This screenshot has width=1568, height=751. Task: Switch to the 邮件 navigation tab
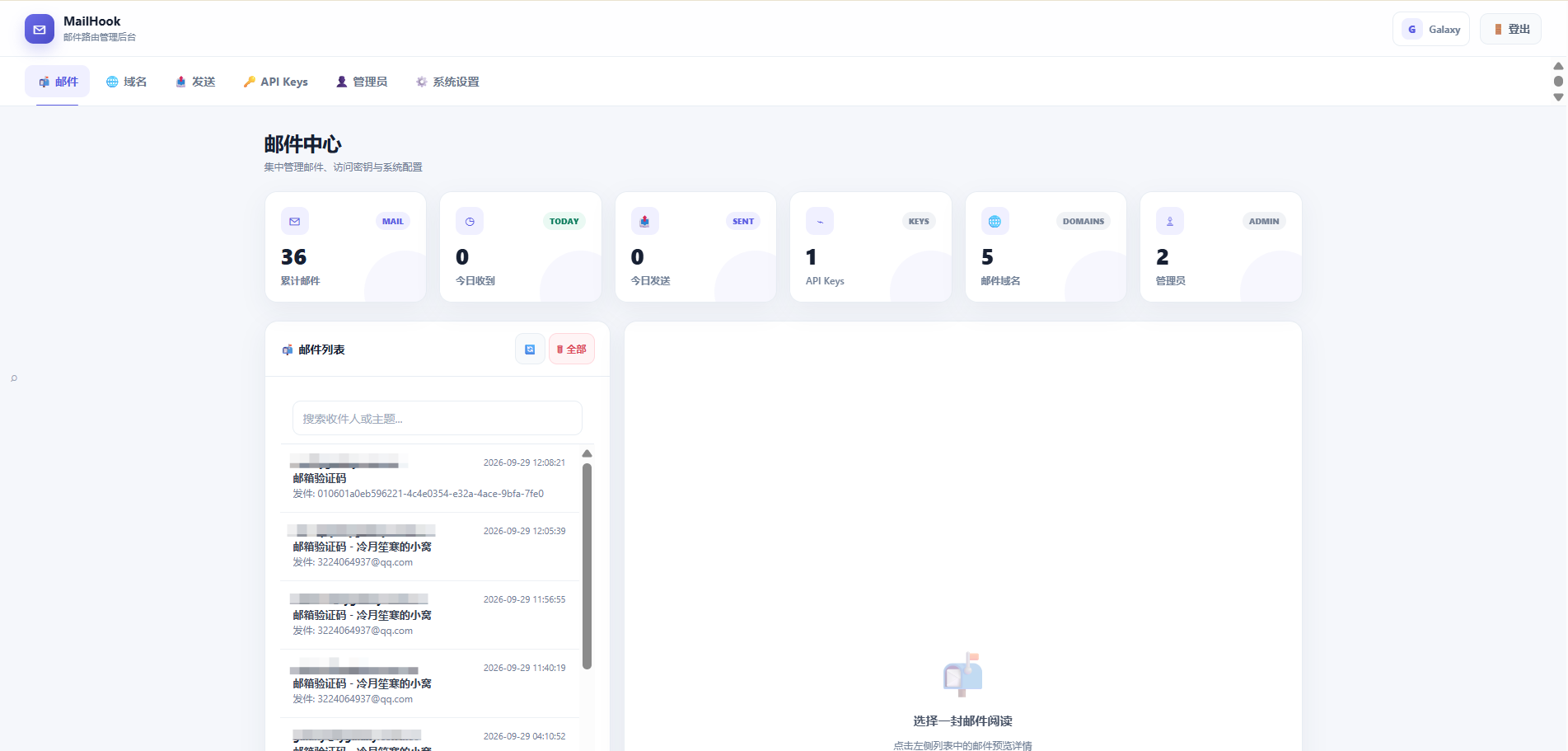pyautogui.click(x=58, y=82)
